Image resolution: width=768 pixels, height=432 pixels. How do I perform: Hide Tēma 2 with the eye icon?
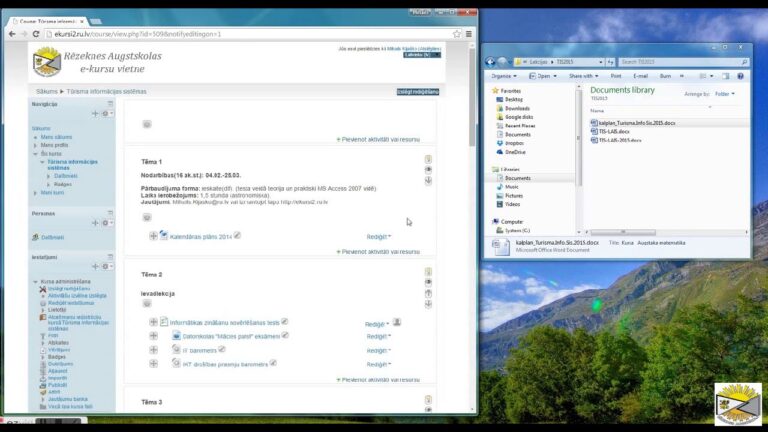coord(428,283)
